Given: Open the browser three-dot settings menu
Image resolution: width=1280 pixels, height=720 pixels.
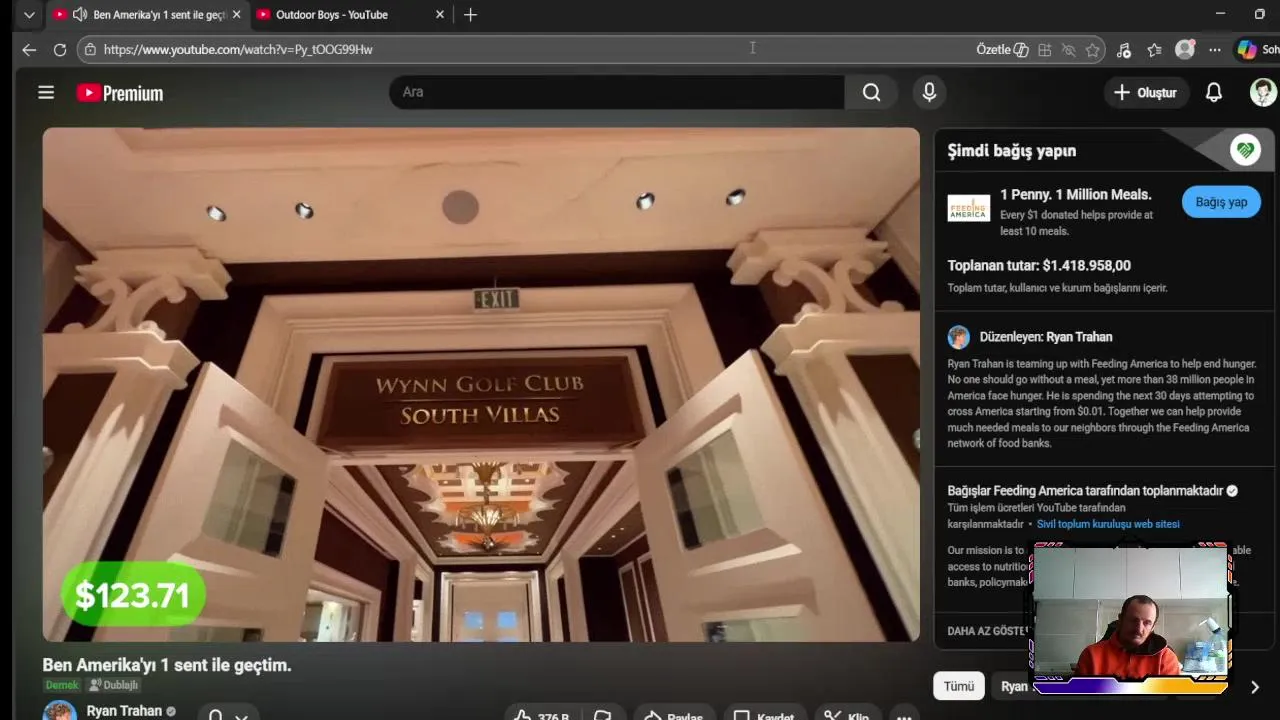Looking at the screenshot, I should tap(1215, 49).
